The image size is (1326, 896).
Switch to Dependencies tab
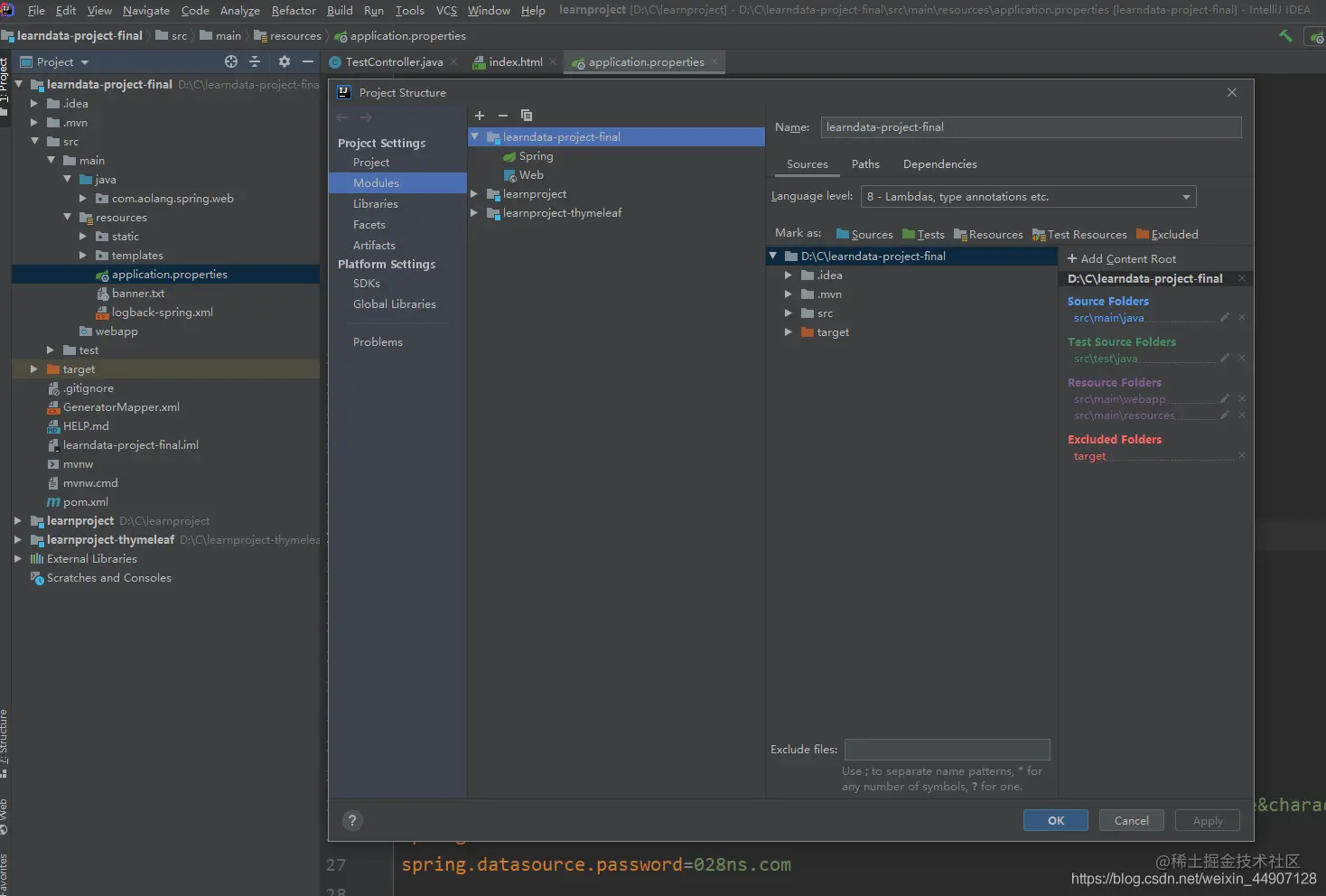939,164
